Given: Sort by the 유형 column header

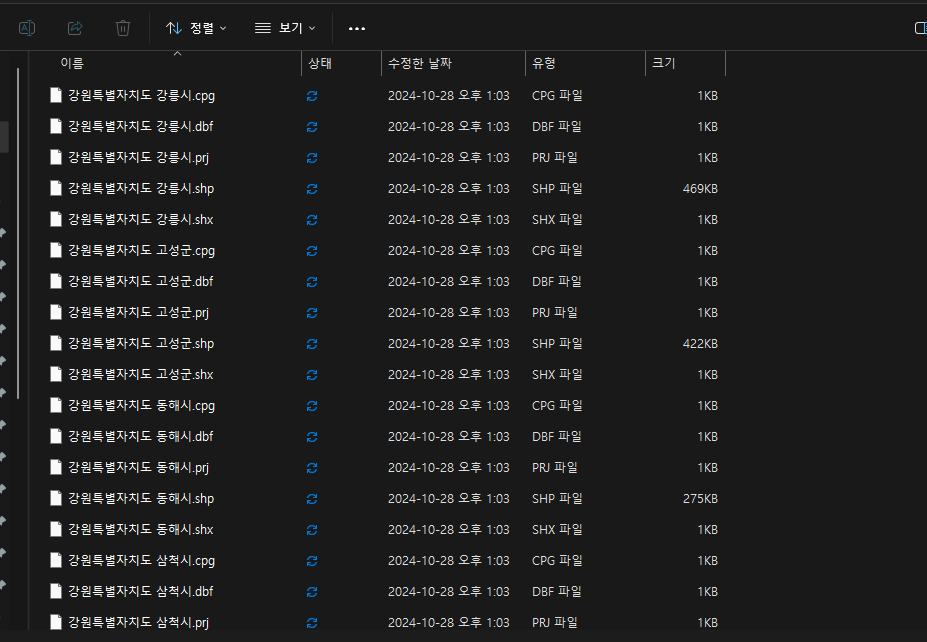Looking at the screenshot, I should coord(544,63).
